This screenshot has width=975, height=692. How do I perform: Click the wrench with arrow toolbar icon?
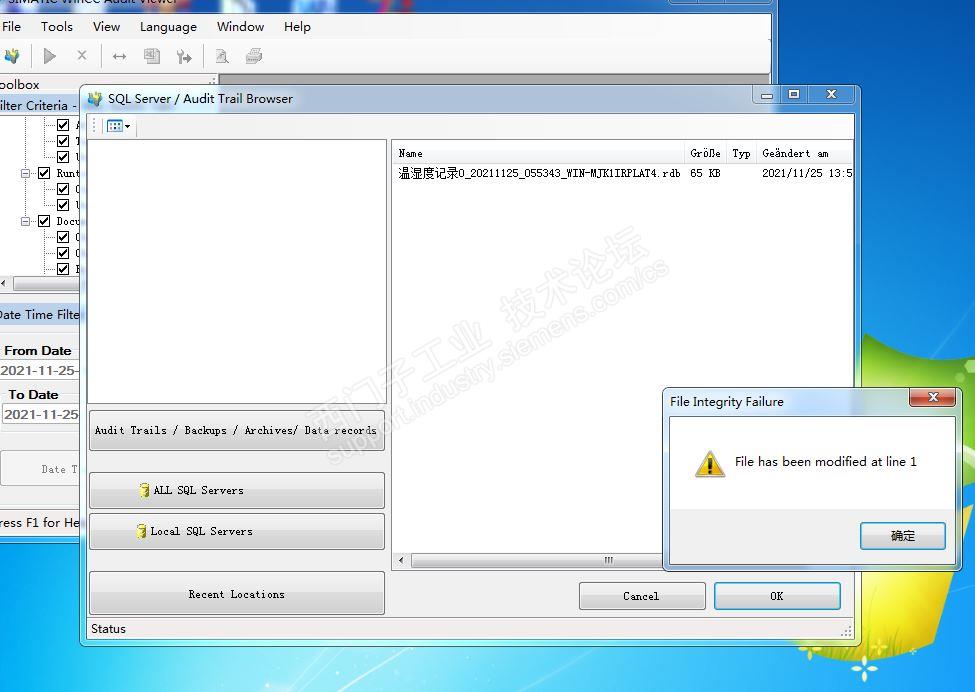pyautogui.click(x=184, y=57)
